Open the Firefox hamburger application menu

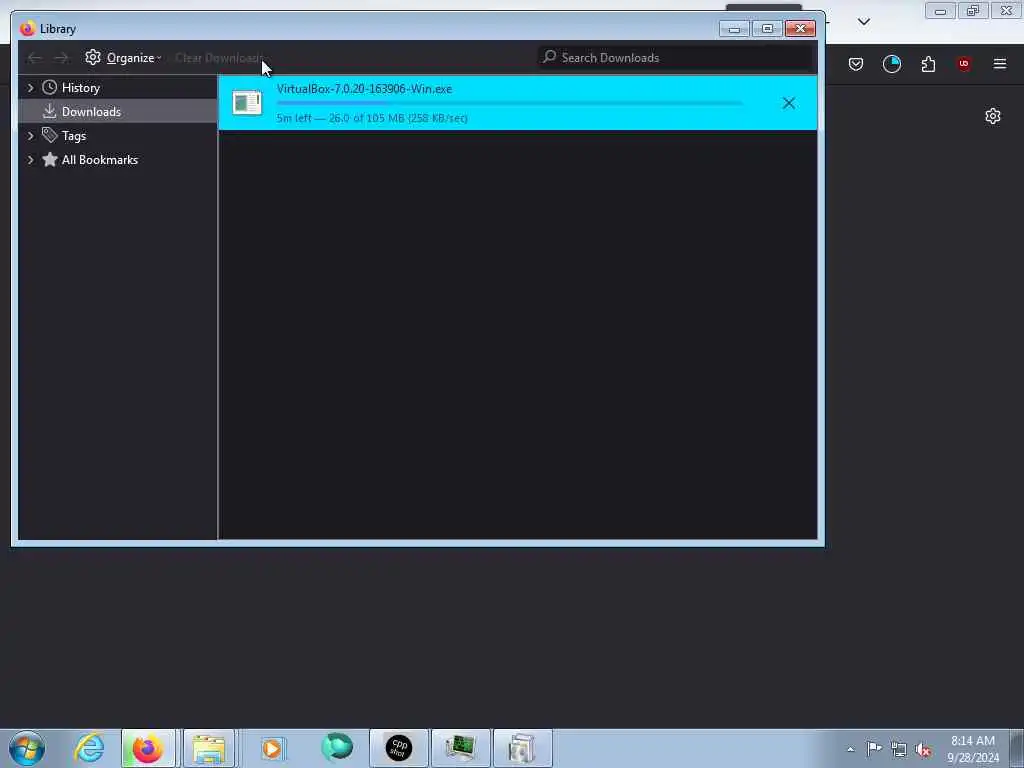1000,64
